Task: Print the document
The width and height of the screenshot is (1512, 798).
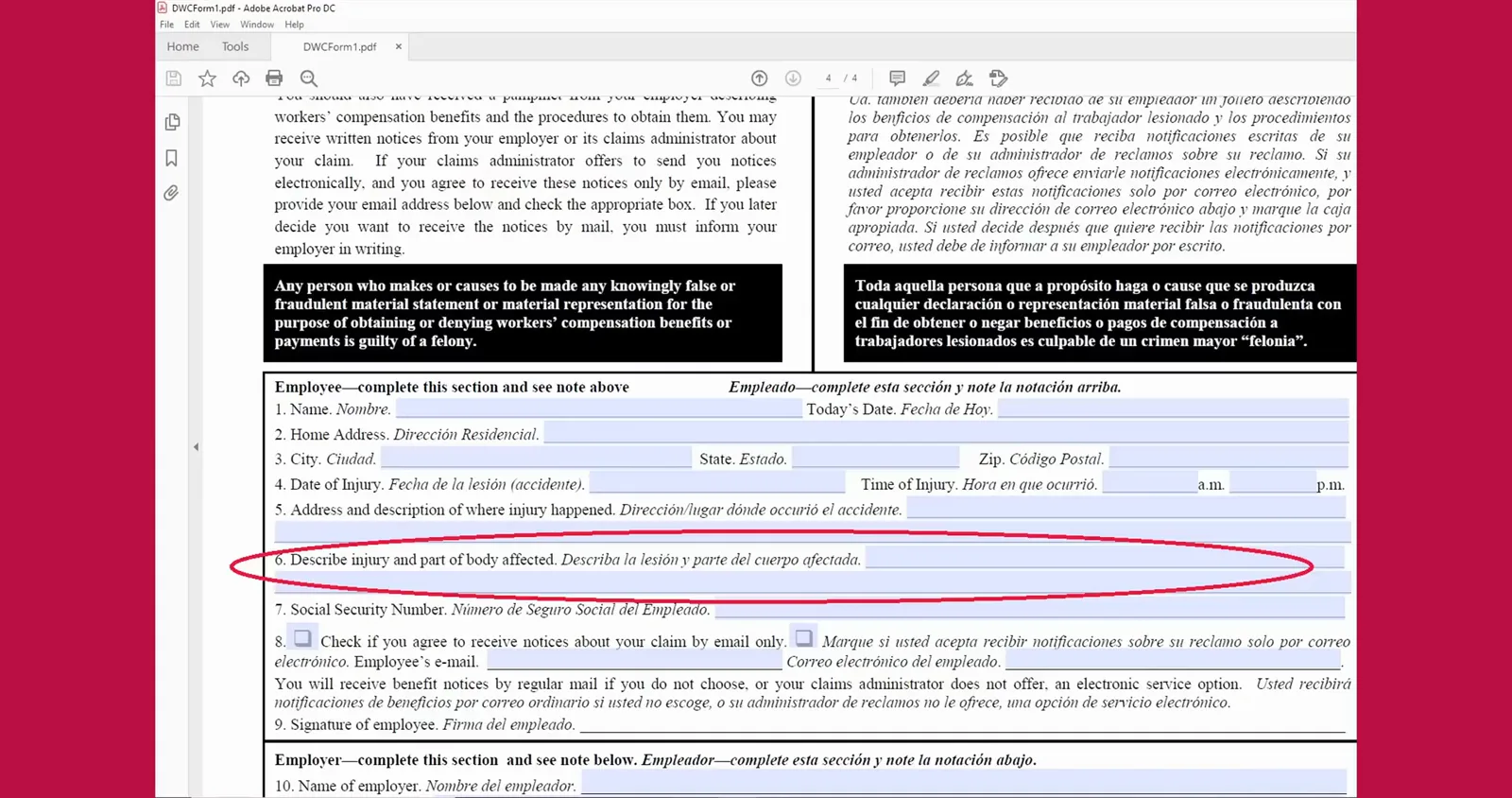Action: (274, 78)
